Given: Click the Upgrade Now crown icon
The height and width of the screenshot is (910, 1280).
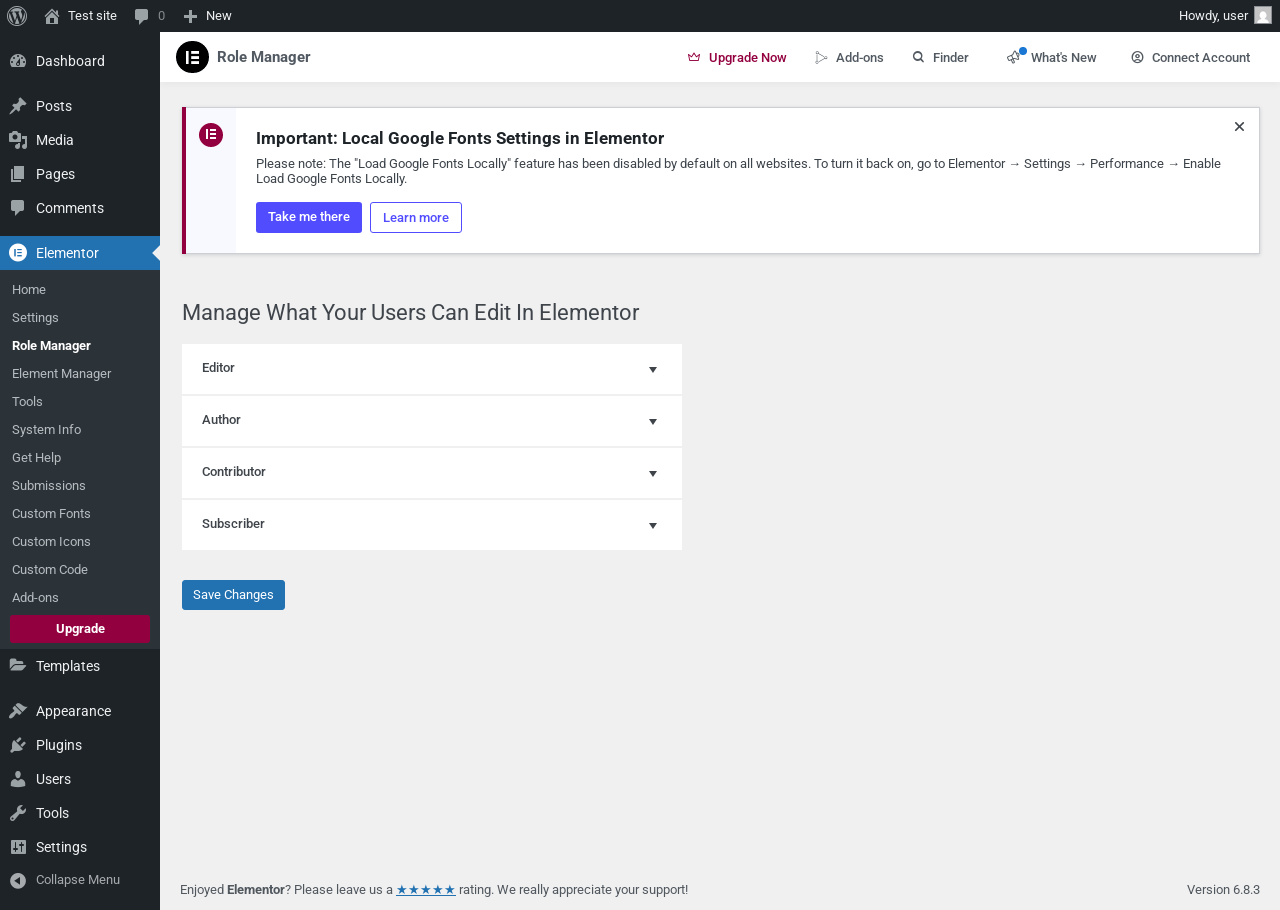Looking at the screenshot, I should click(x=694, y=58).
